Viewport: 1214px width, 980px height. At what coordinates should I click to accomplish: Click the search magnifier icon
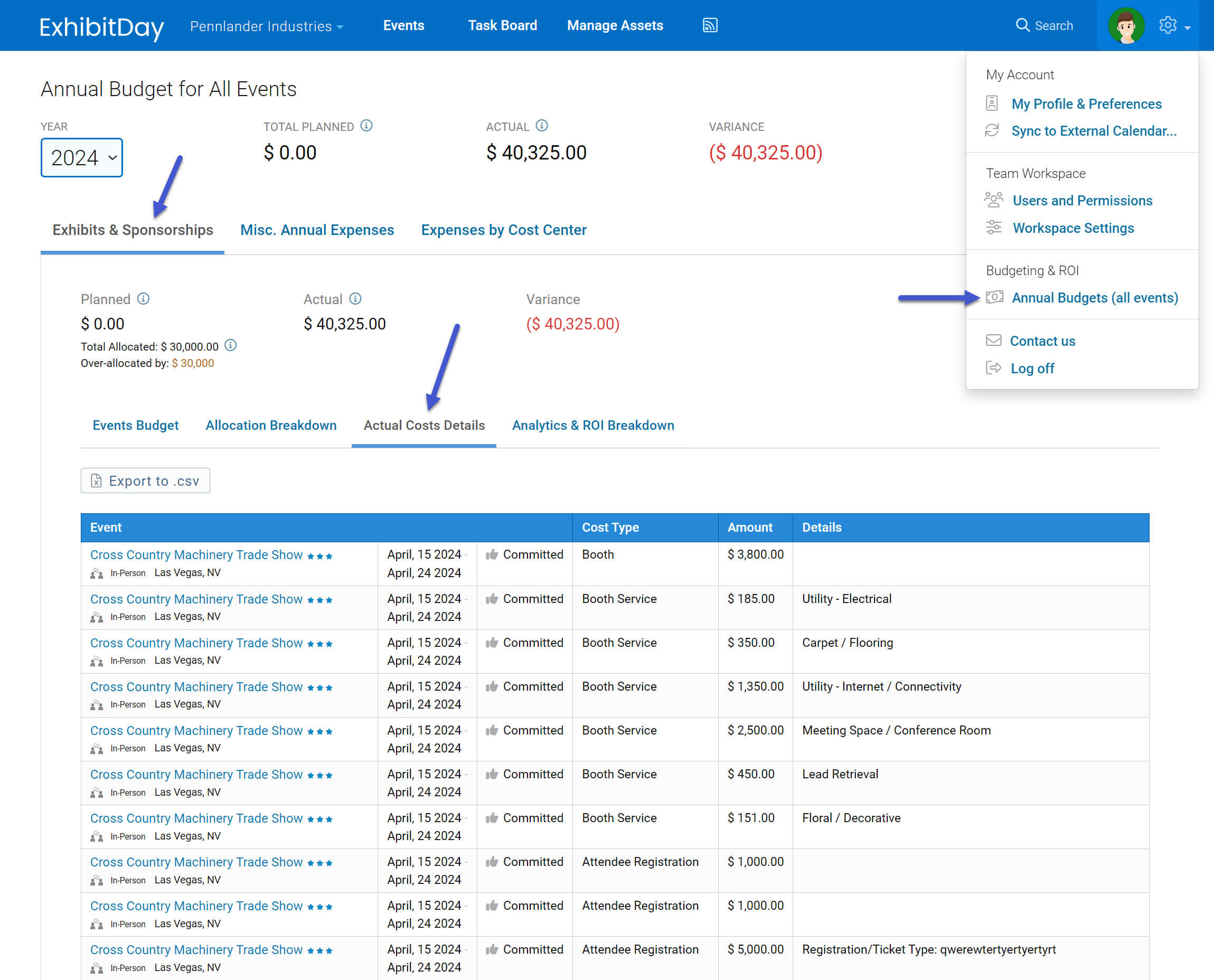[x=1022, y=25]
